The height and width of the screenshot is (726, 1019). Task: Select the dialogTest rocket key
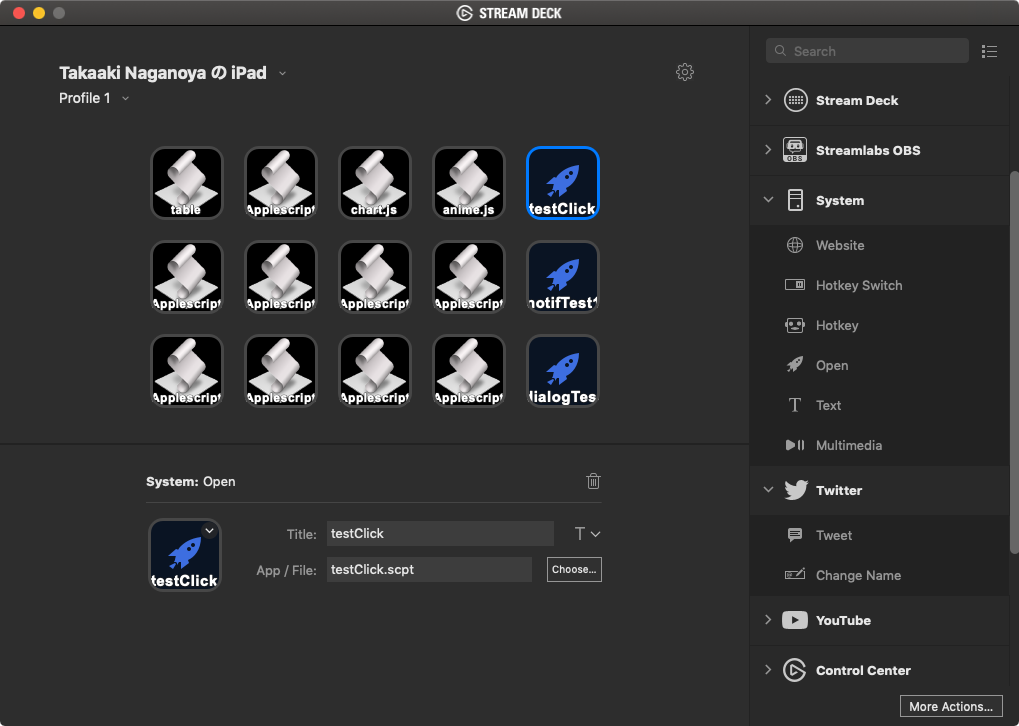(563, 370)
